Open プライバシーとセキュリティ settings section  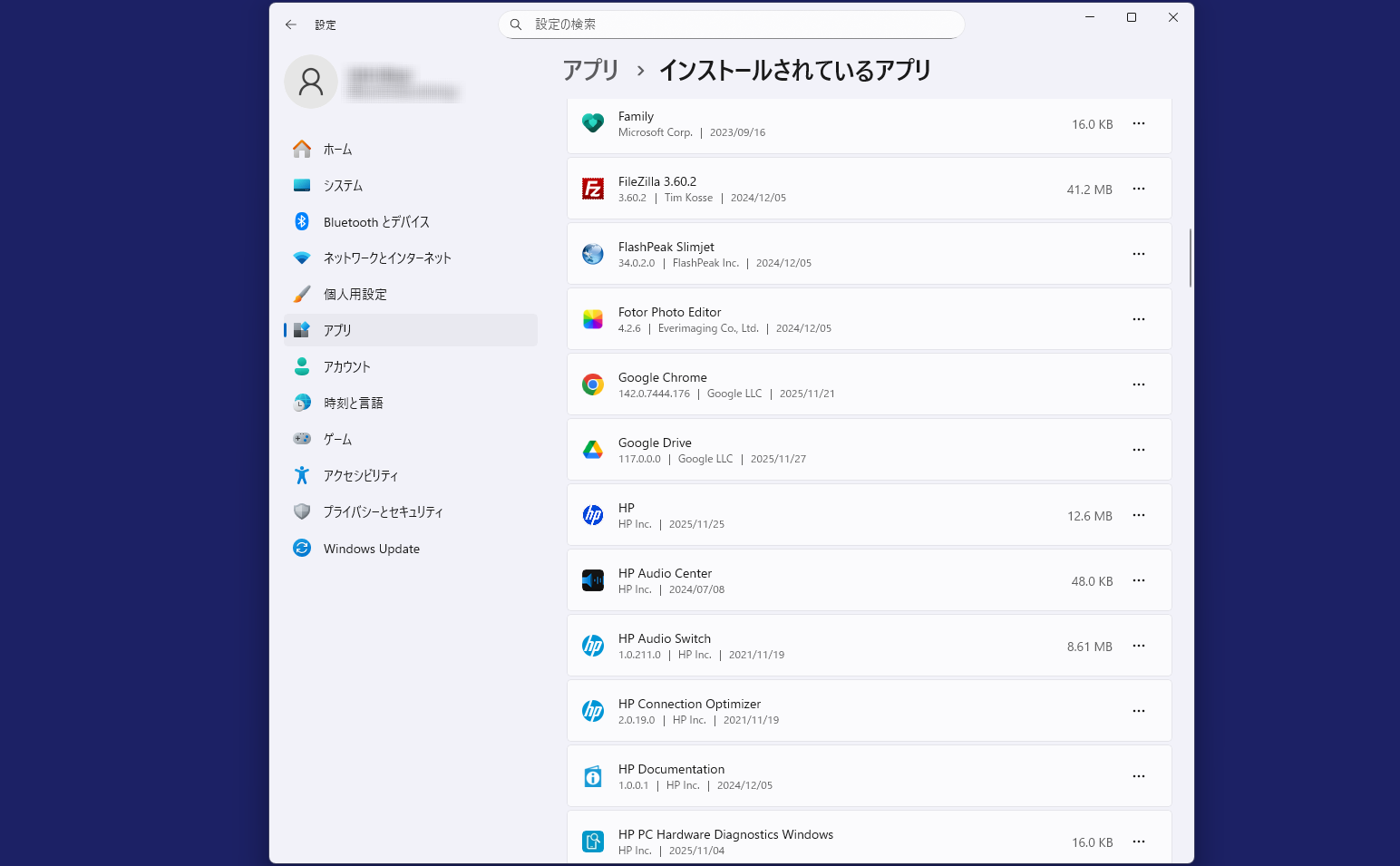point(383,512)
